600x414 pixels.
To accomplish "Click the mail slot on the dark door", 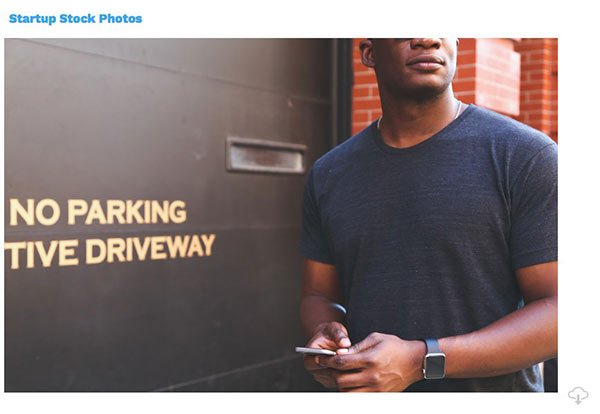I will 266,155.
